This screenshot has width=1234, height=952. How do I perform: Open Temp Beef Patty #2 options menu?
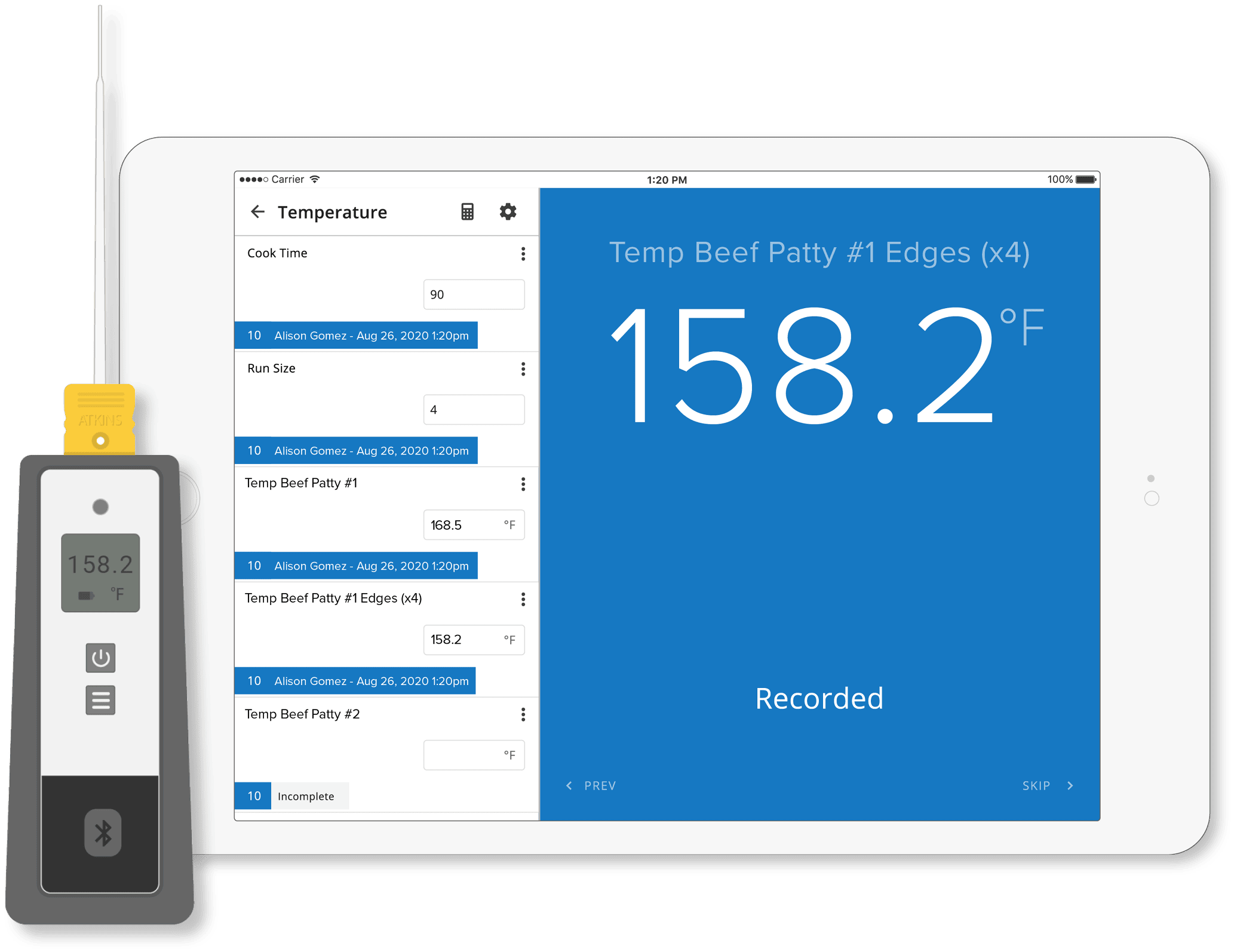[524, 715]
